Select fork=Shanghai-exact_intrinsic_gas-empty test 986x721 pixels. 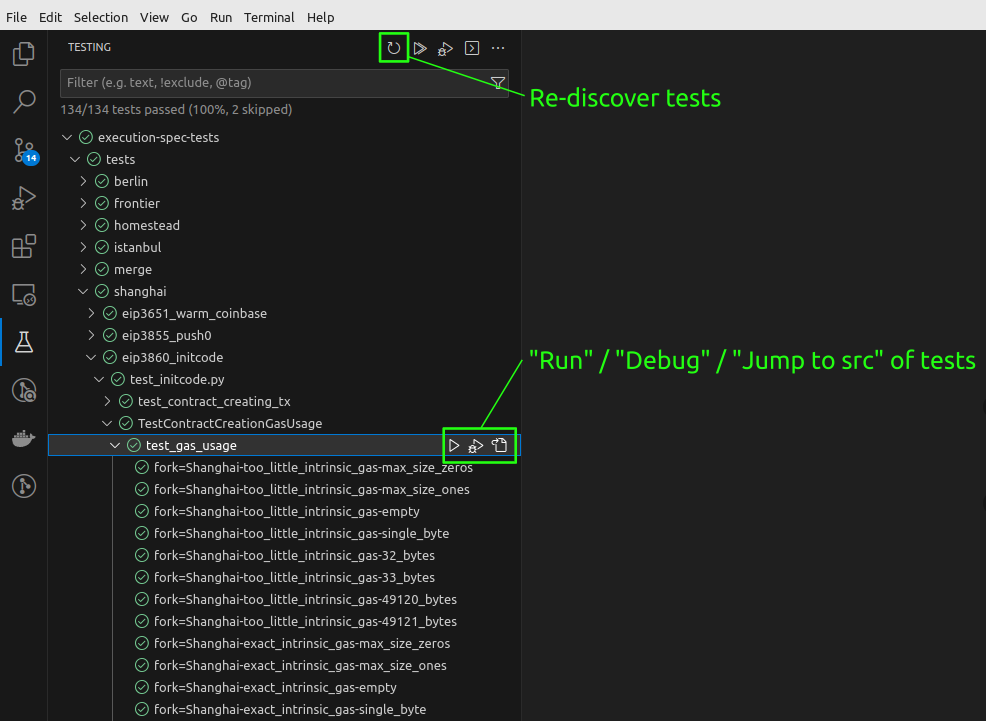pyautogui.click(x=275, y=687)
